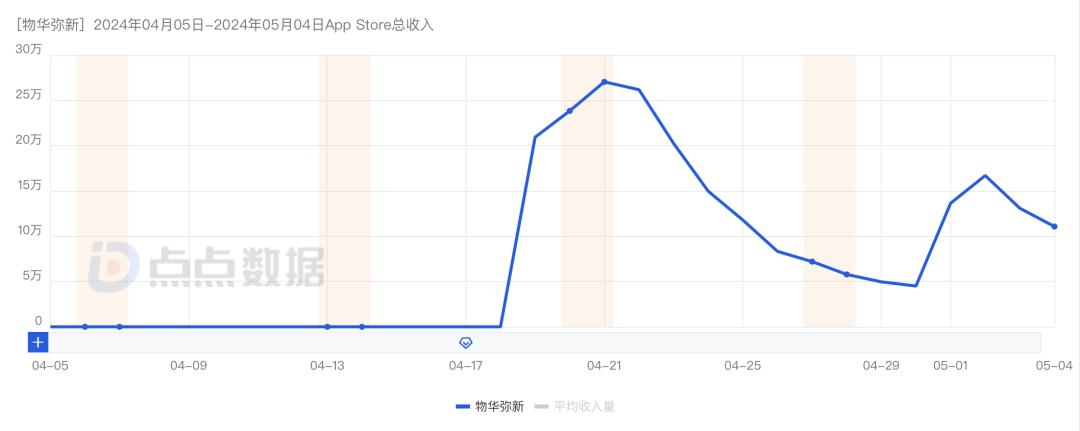The width and height of the screenshot is (1080, 431).
Task: Toggle the 平均收入量 legend series
Action: coord(574,407)
